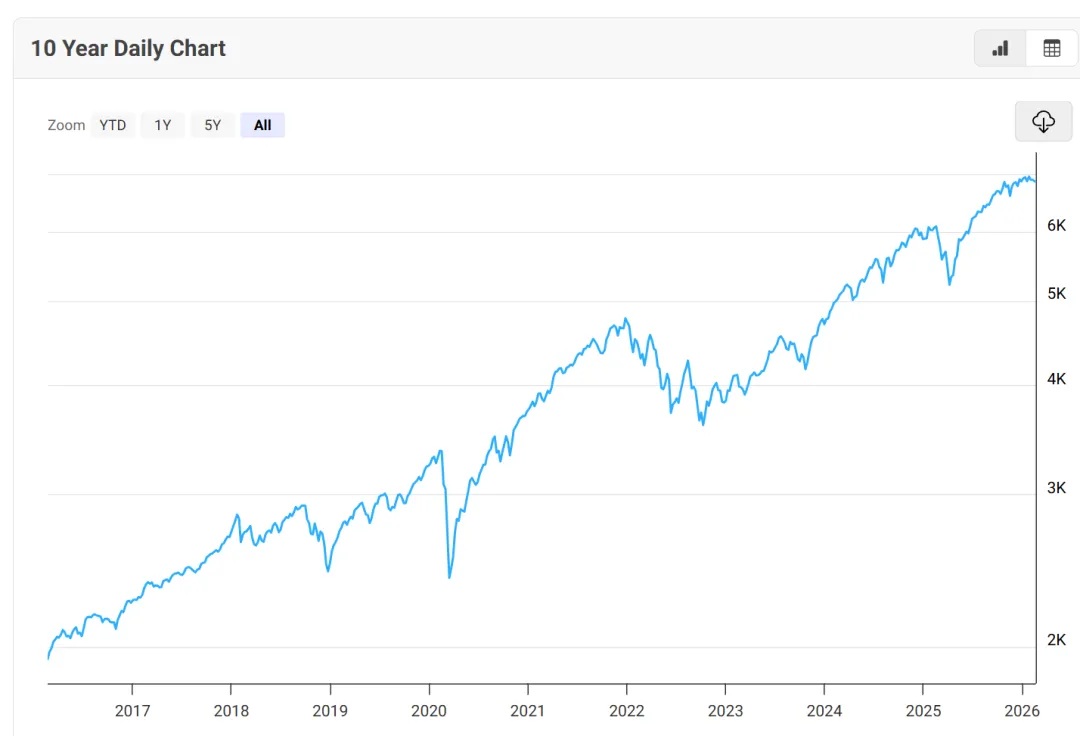The image size is (1080, 736).
Task: Click the Zoom label
Action: click(66, 125)
